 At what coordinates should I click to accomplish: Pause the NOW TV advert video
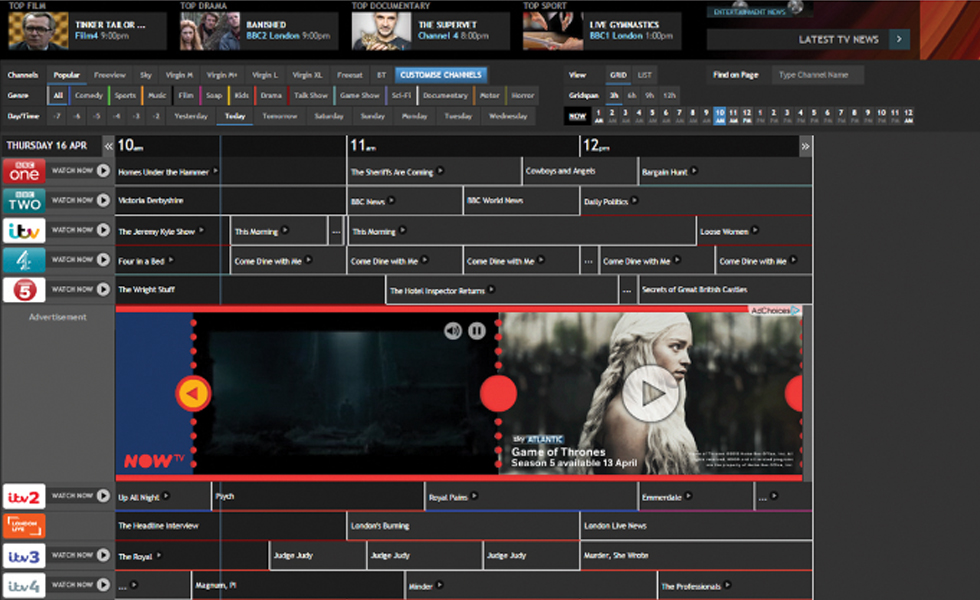click(x=477, y=331)
